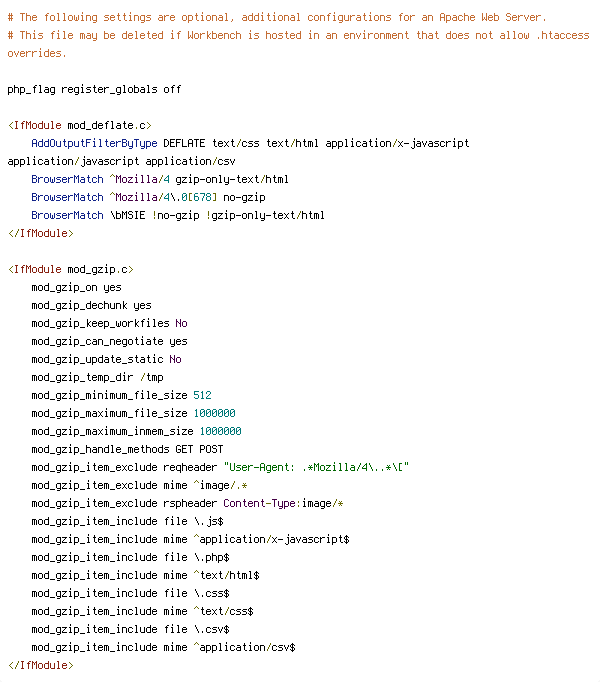Select the include mime ^application/csv$ line
600x682 pixels.
[163, 647]
